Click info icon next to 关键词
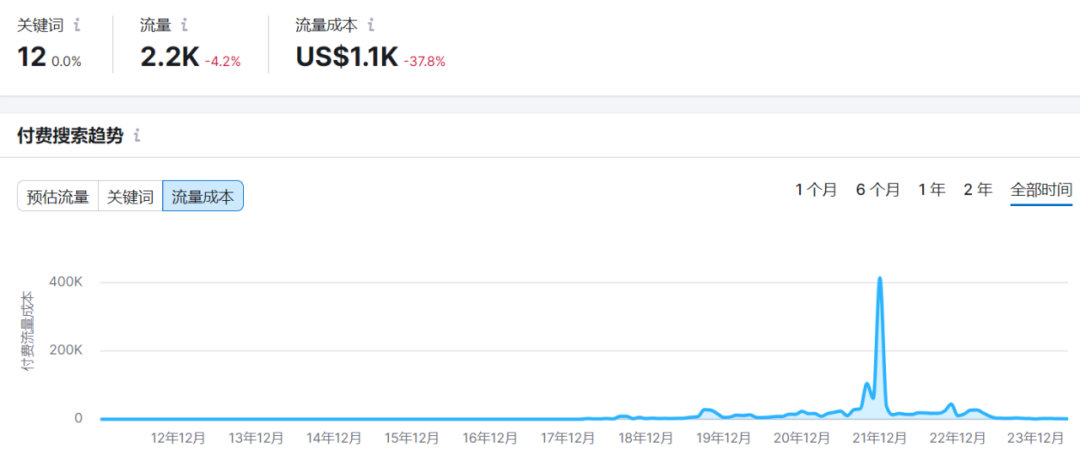1080x473 pixels. pos(78,24)
